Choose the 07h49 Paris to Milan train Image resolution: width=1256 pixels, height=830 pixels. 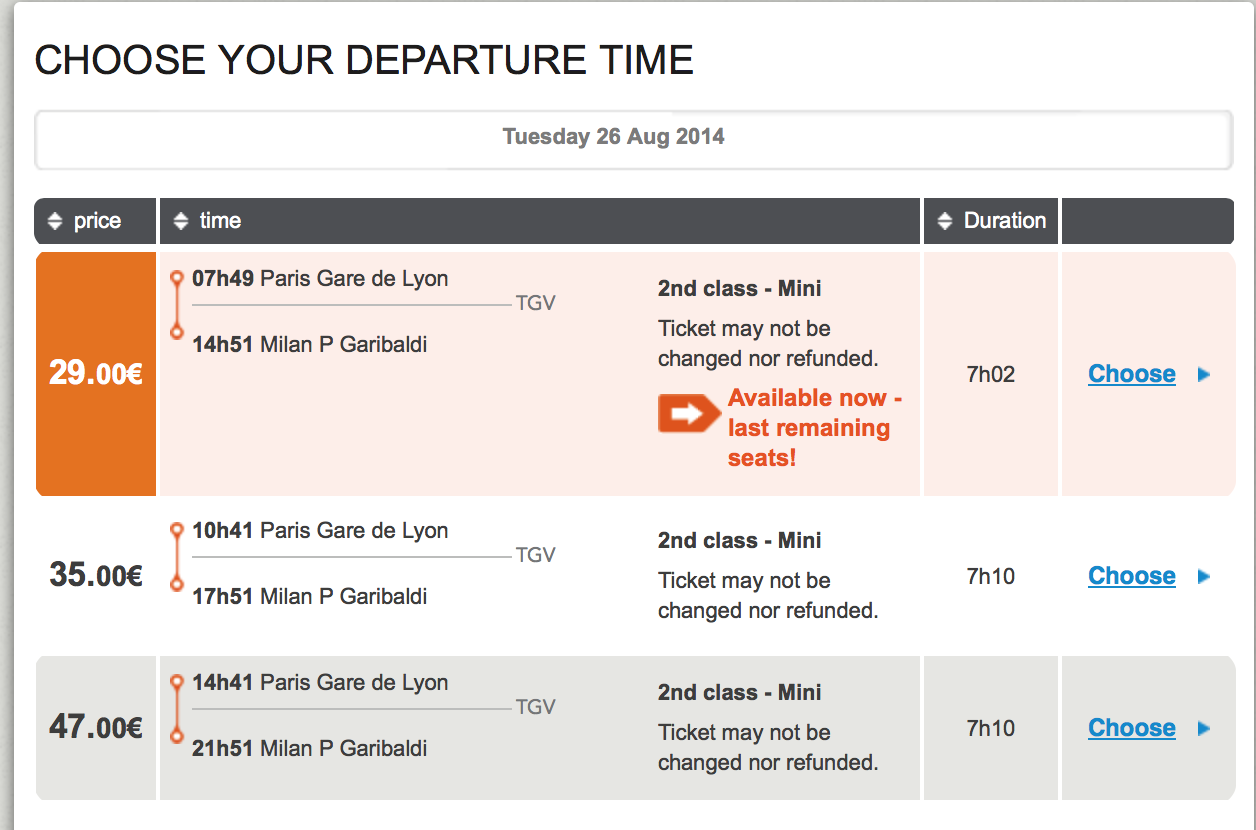[1131, 374]
